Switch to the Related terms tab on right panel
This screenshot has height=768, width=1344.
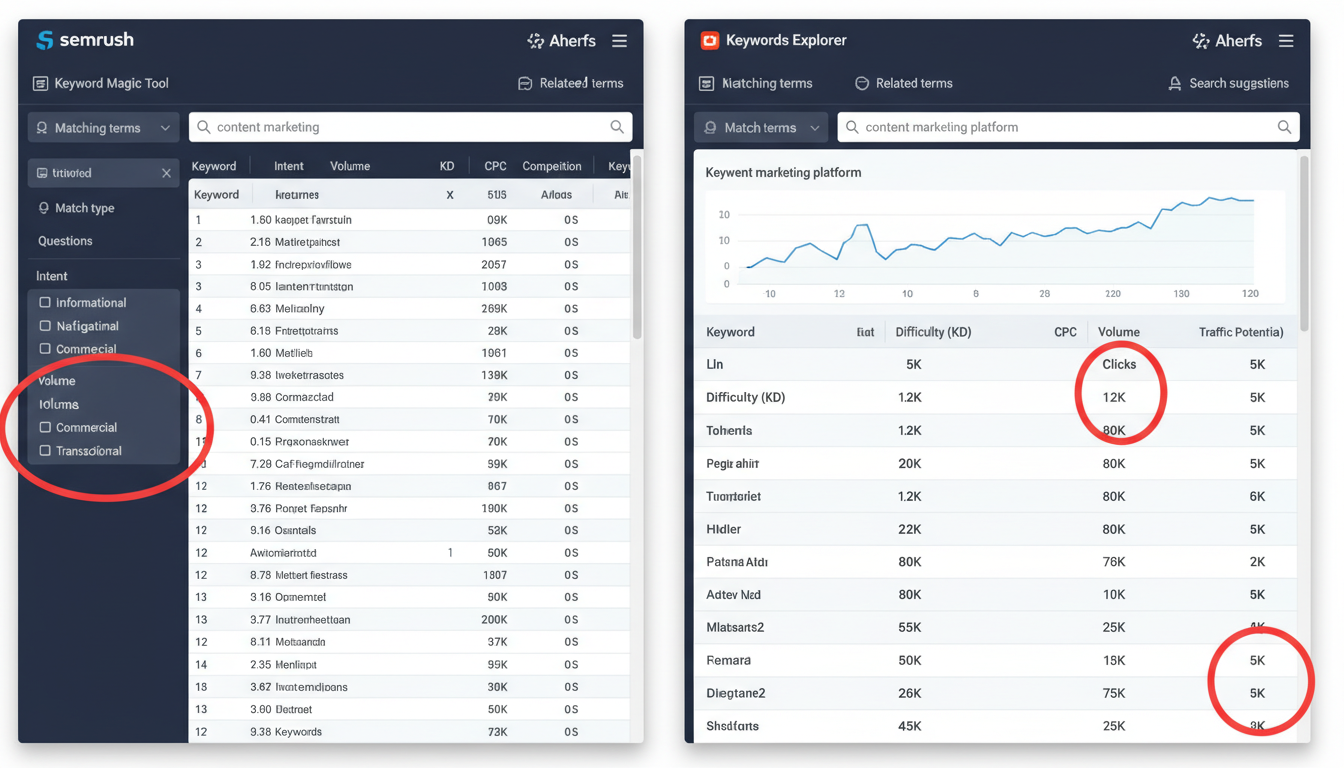[903, 83]
